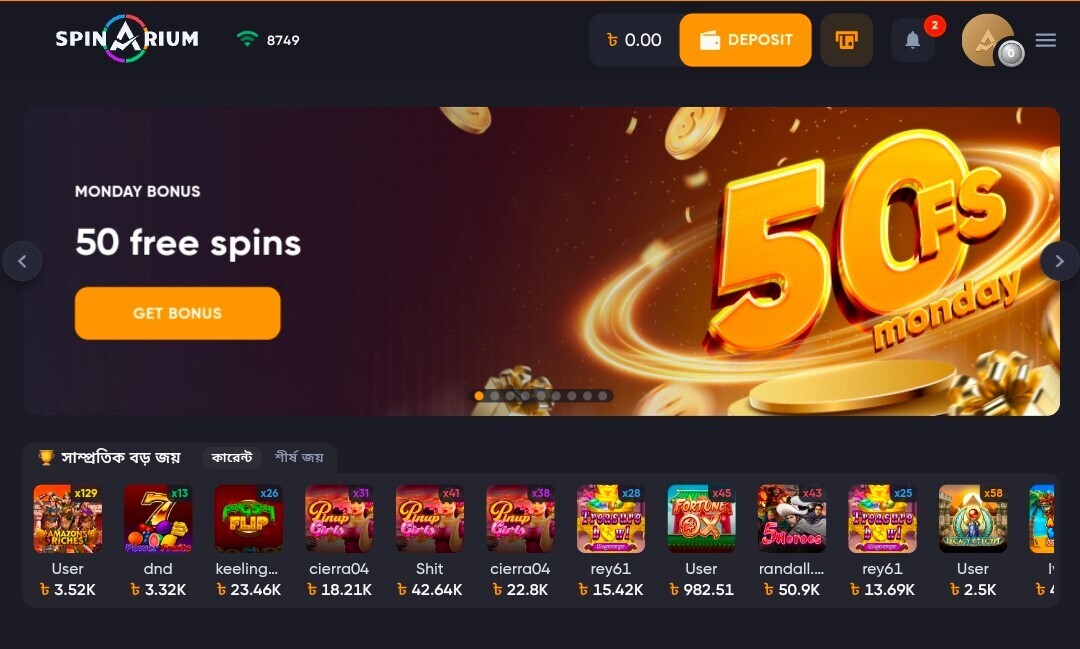The image size is (1080, 649).
Task: Go to the next banner slide
Action: coord(1059,261)
